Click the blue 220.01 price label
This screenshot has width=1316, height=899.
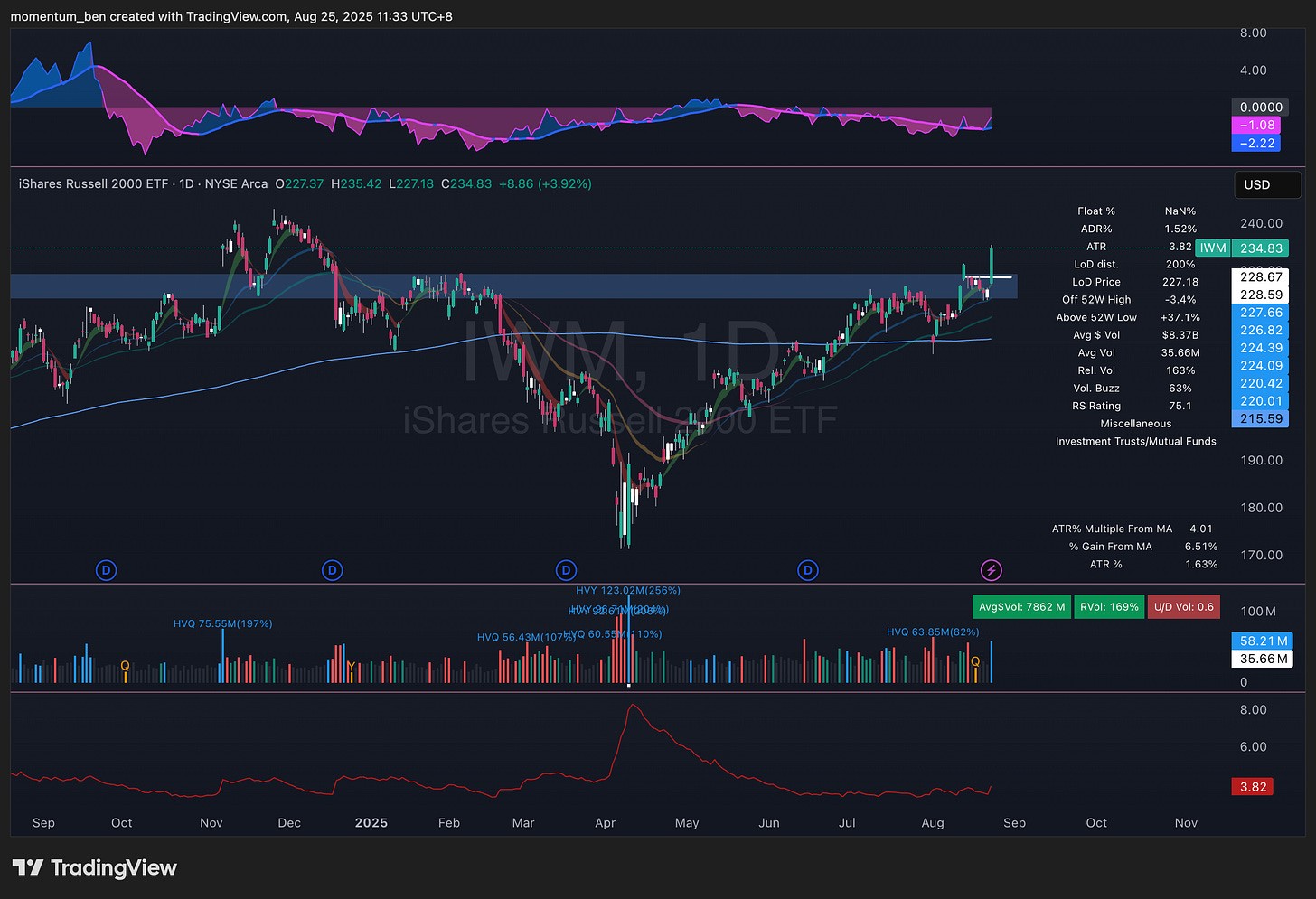click(x=1261, y=400)
